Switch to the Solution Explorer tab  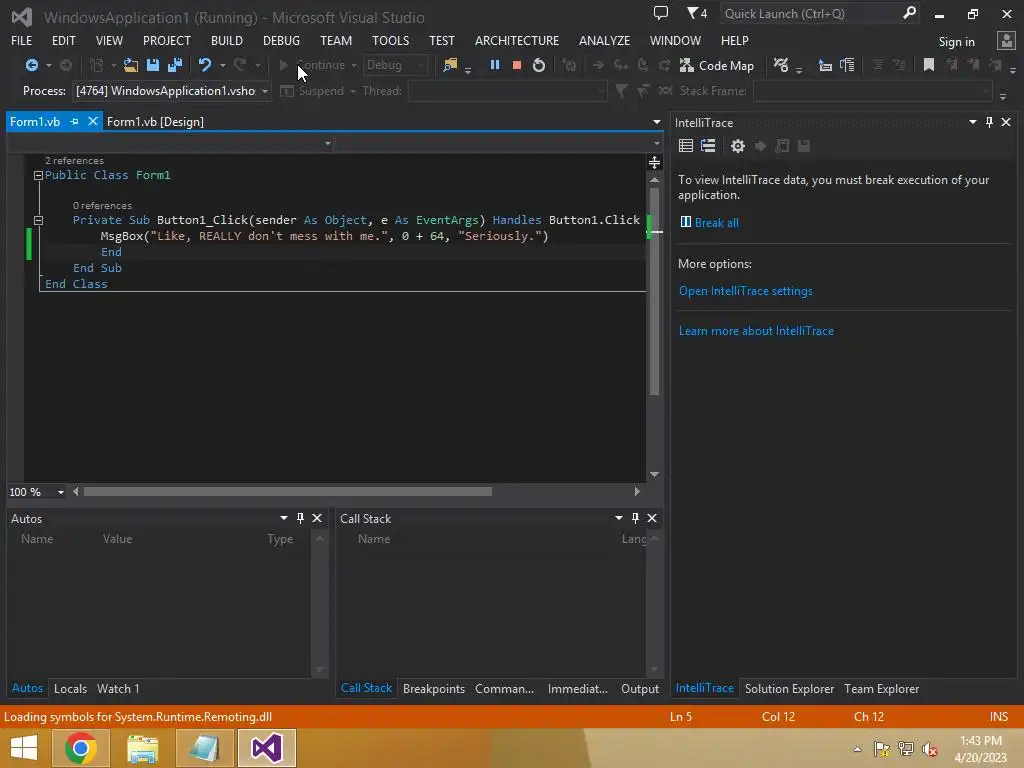[789, 688]
